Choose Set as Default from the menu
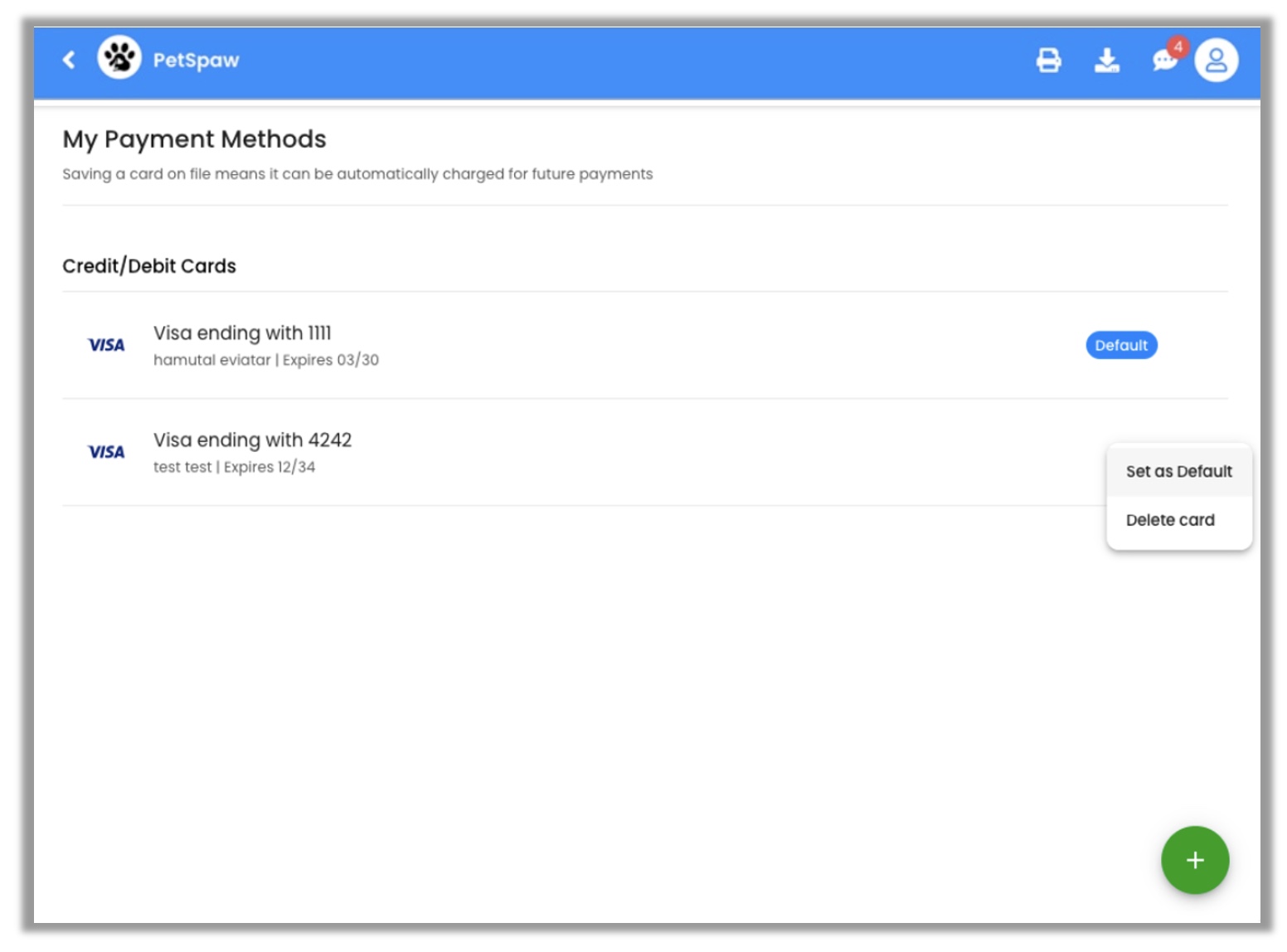Image resolution: width=1287 pixels, height=952 pixels. [1178, 471]
